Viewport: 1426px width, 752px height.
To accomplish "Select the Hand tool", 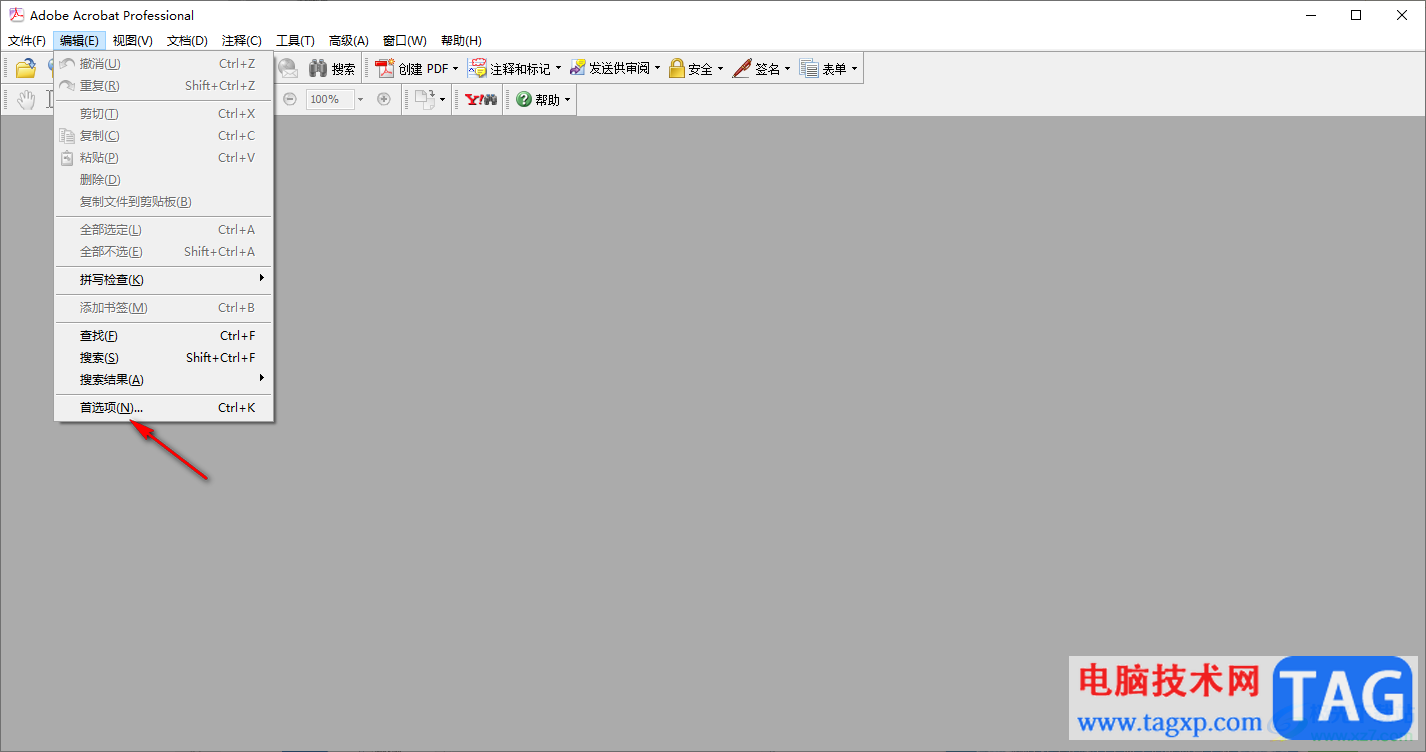I will (25, 99).
